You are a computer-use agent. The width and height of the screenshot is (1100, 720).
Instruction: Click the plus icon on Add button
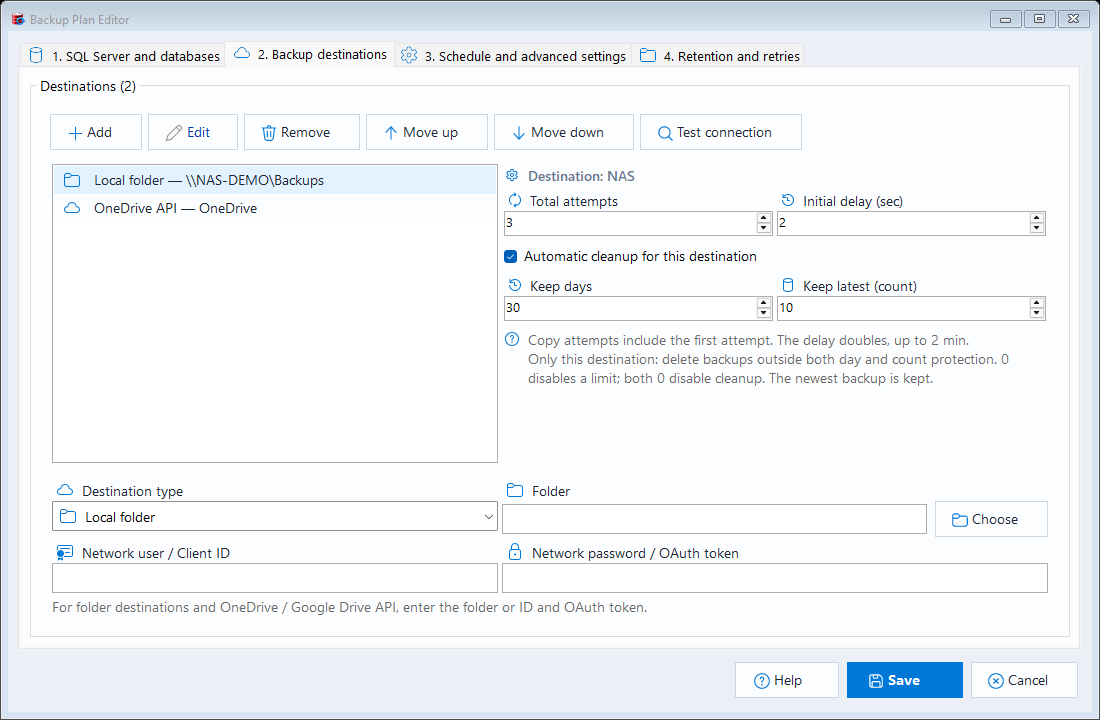pos(75,133)
